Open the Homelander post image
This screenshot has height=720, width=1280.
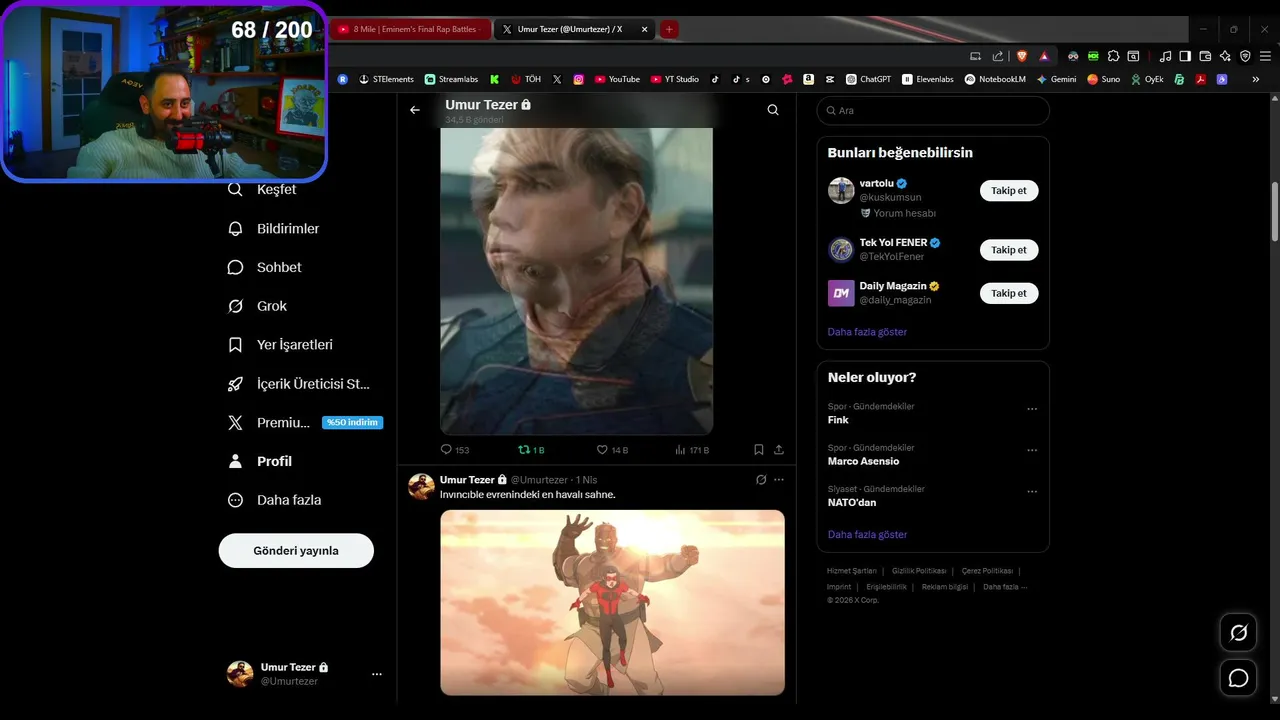click(576, 280)
